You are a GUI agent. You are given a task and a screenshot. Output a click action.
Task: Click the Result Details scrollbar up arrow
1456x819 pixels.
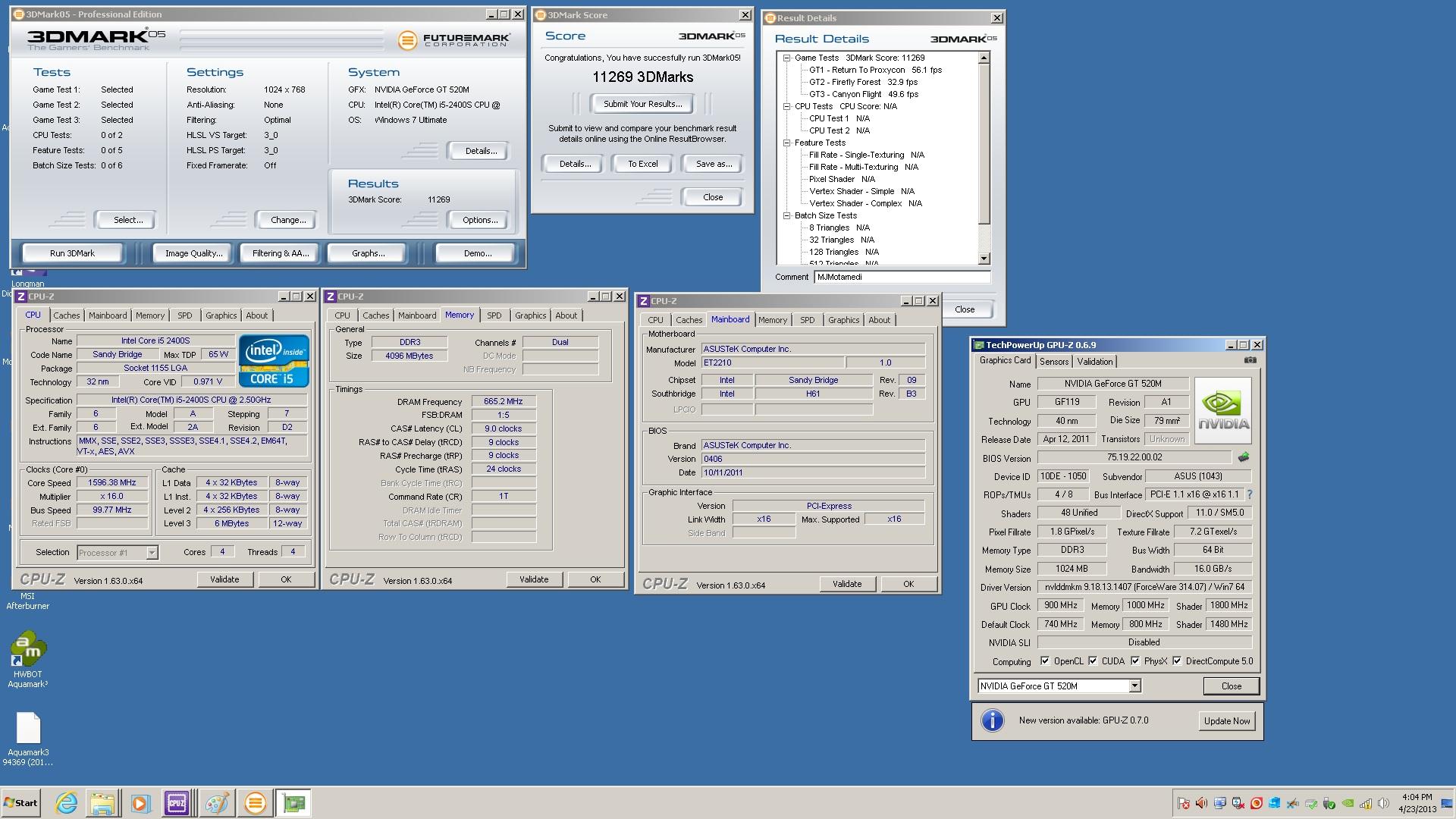[x=984, y=58]
